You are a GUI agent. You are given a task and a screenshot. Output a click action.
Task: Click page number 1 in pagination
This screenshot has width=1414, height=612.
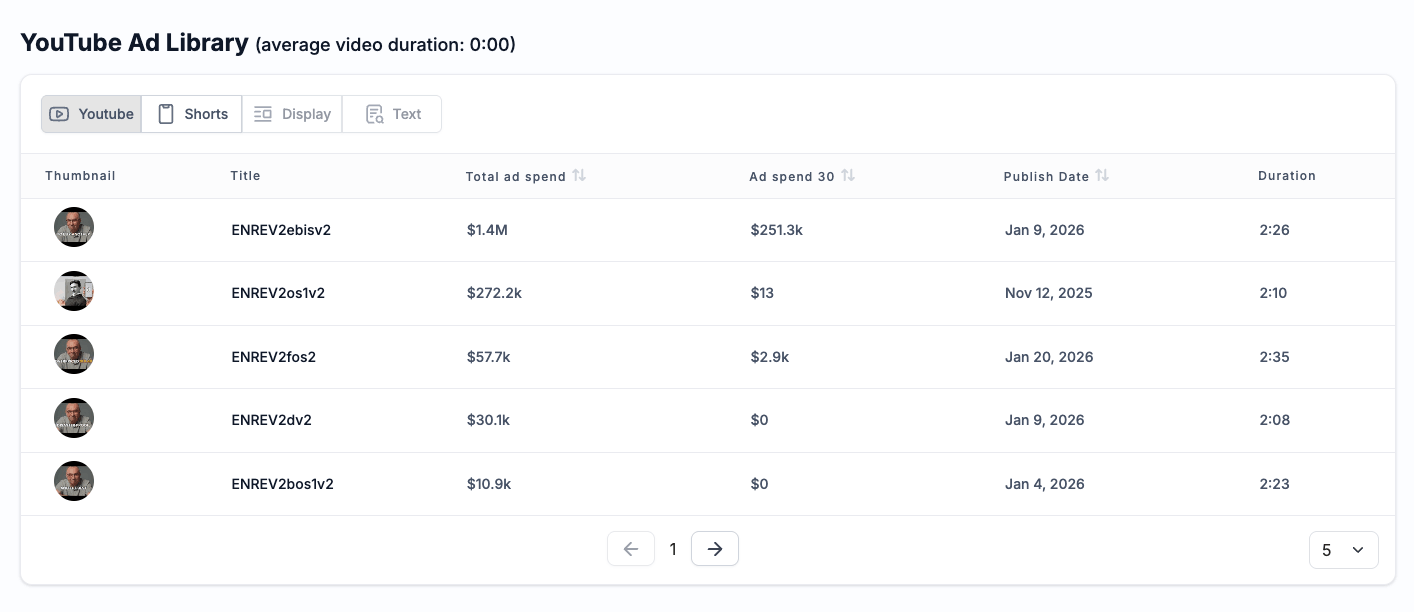(673, 549)
